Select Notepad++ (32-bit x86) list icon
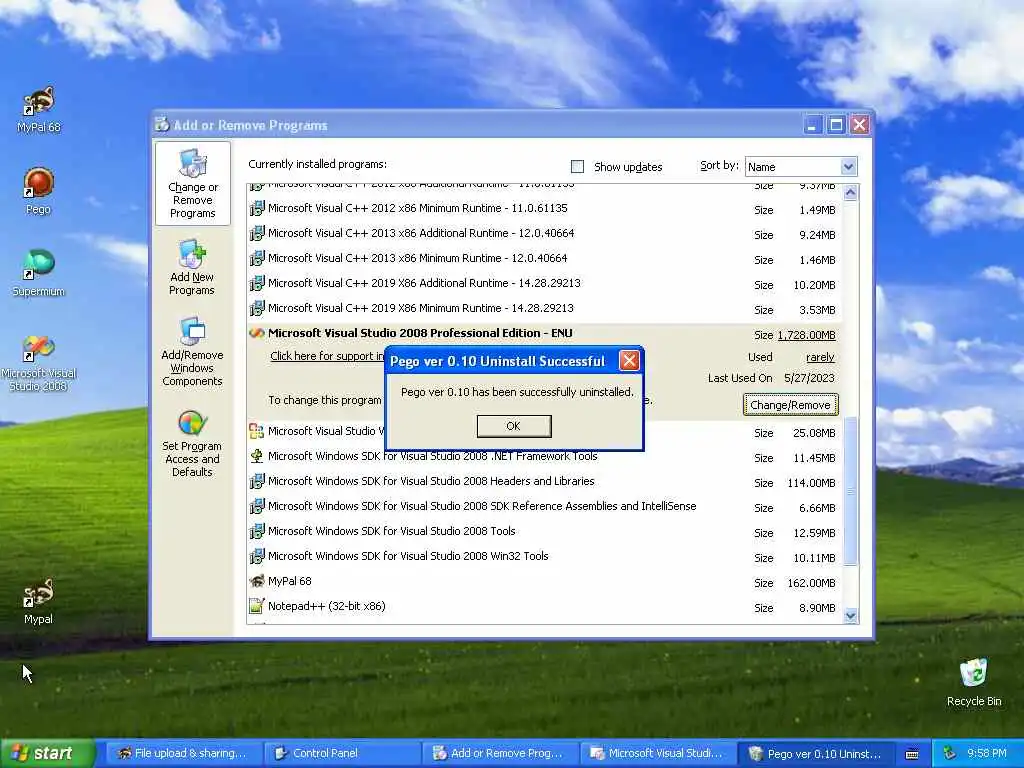 257,606
